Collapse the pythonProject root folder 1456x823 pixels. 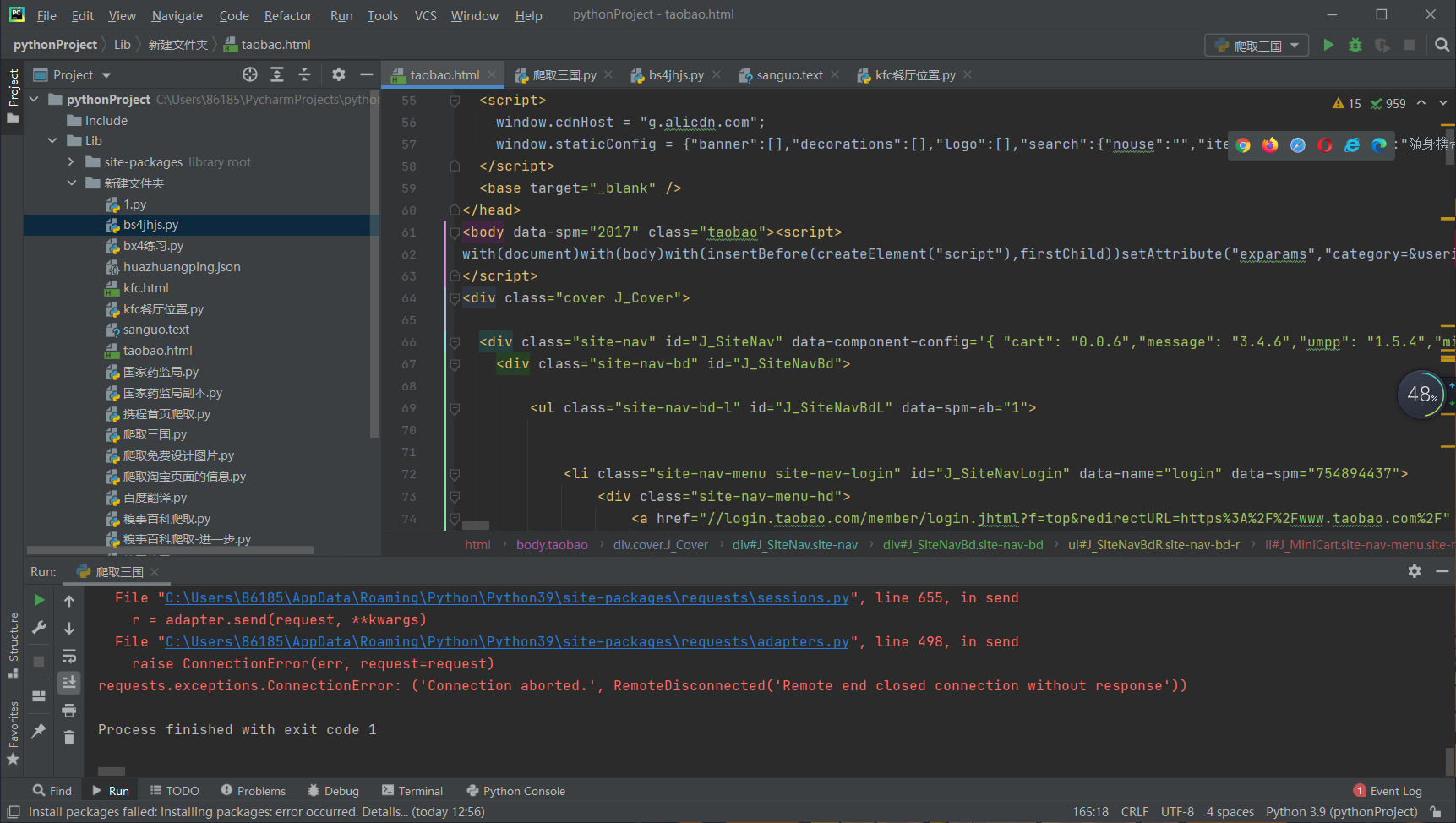(x=35, y=99)
